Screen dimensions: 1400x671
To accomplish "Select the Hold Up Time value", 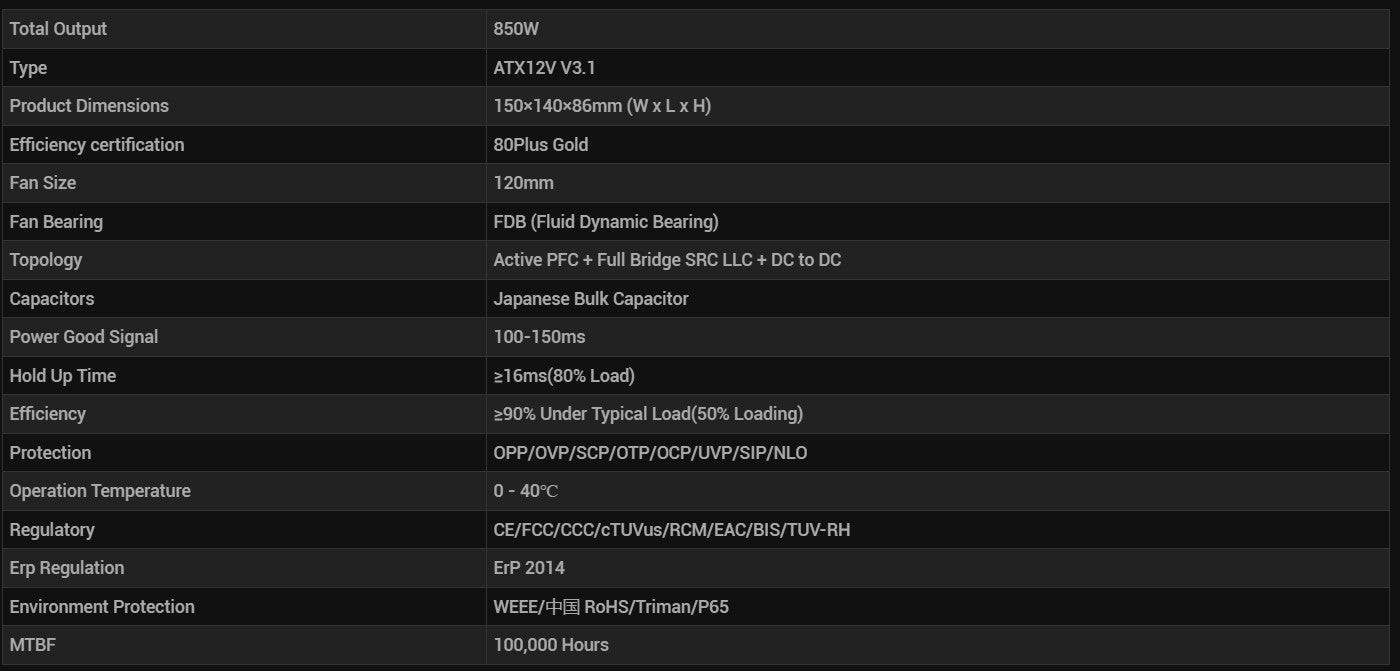I will (564, 376).
